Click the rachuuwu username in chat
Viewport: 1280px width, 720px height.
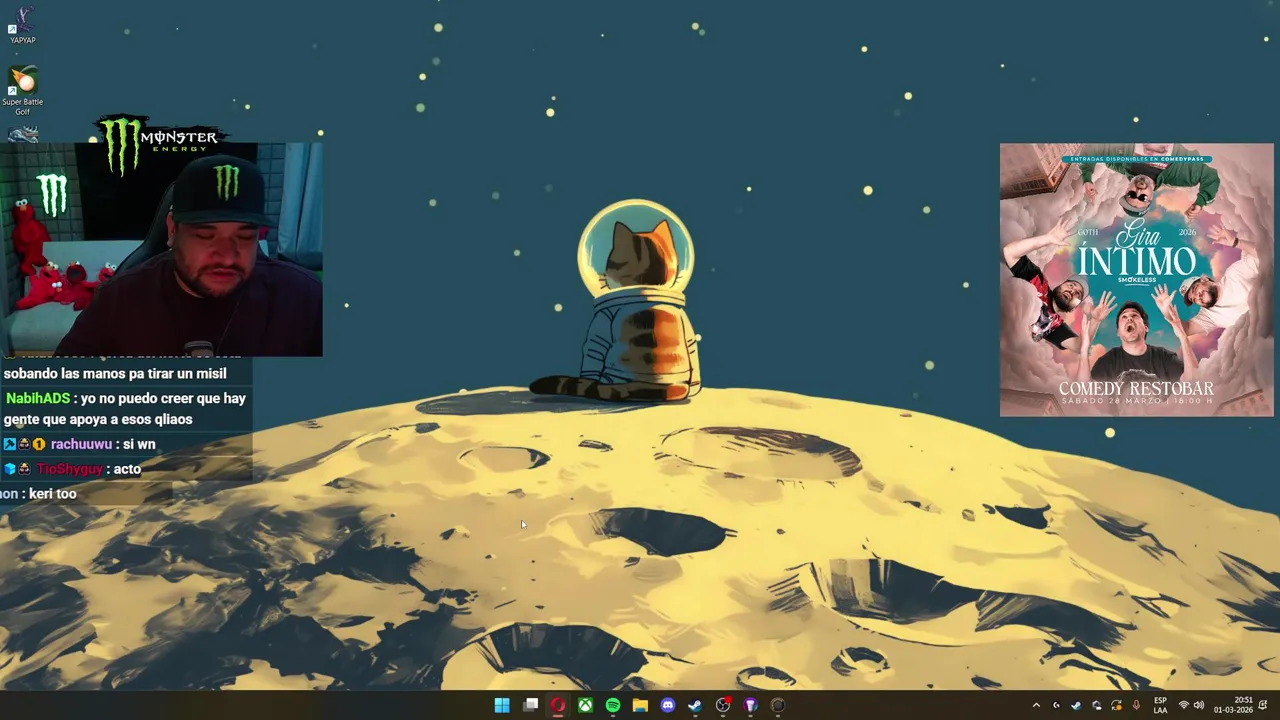click(81, 444)
